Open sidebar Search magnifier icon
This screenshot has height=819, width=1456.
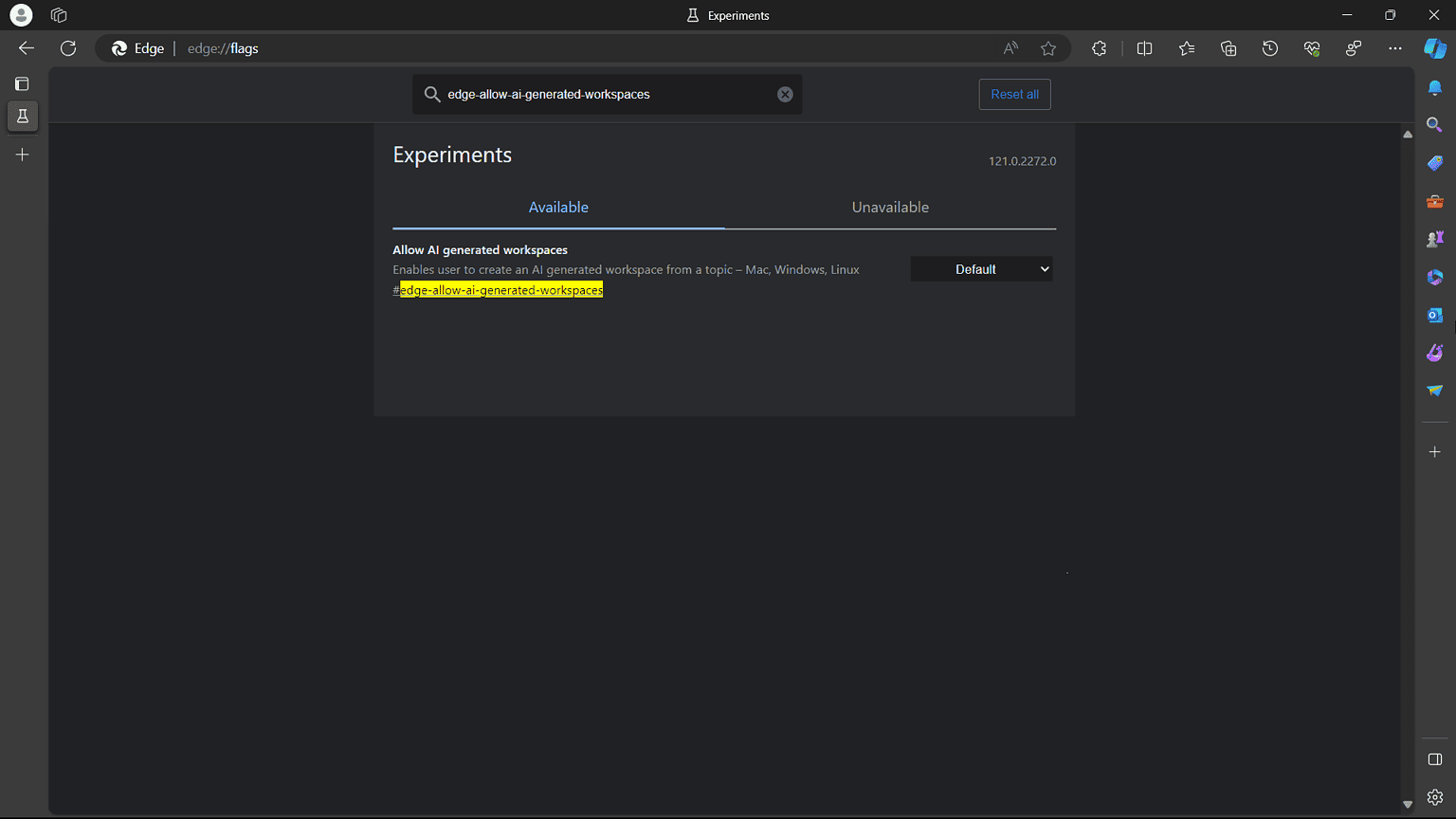tap(1435, 125)
